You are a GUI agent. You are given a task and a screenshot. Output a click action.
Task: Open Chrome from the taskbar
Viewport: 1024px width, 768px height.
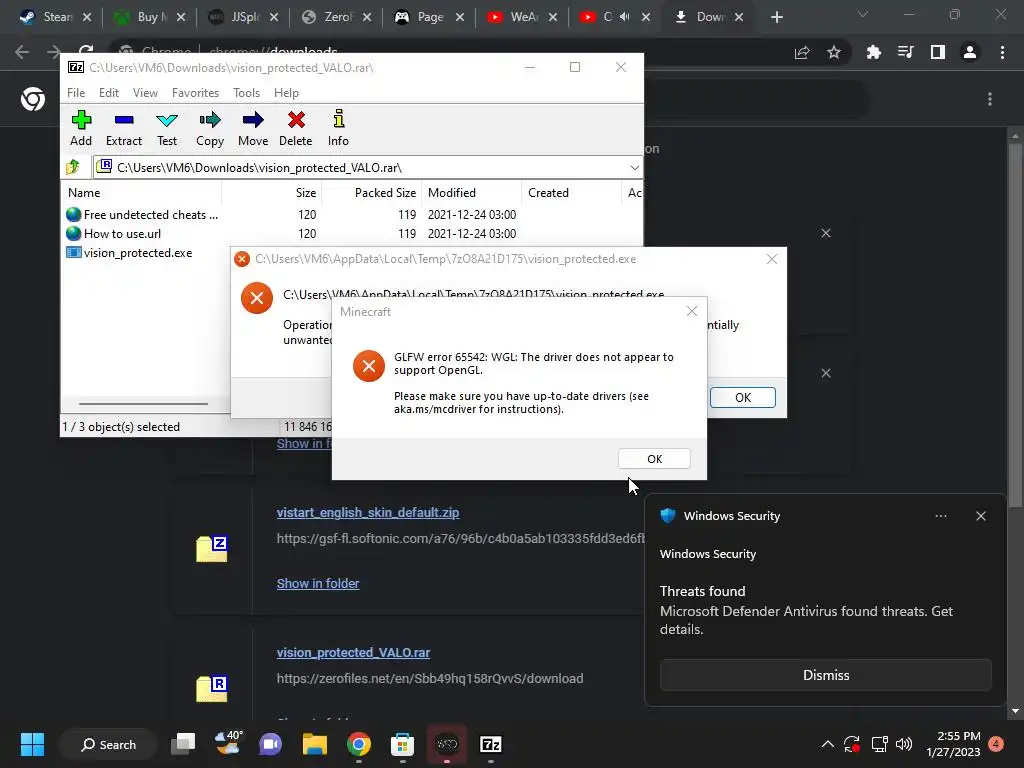[359, 744]
